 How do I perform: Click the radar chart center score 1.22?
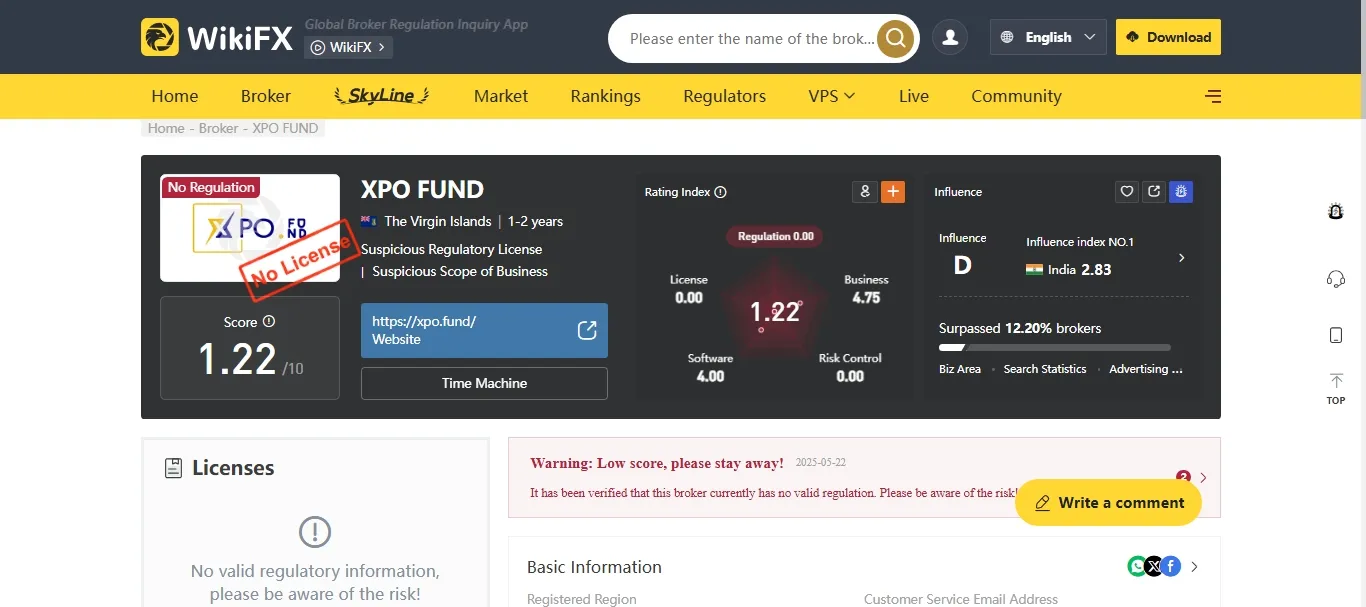click(775, 312)
